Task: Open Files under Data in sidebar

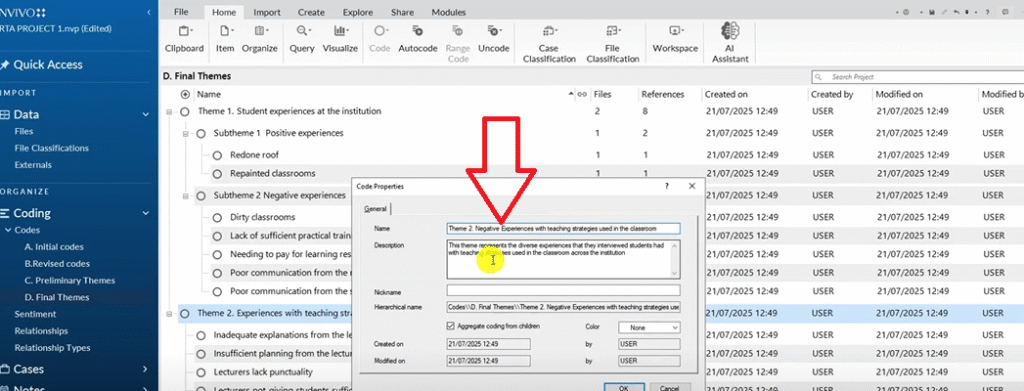Action: (x=24, y=132)
